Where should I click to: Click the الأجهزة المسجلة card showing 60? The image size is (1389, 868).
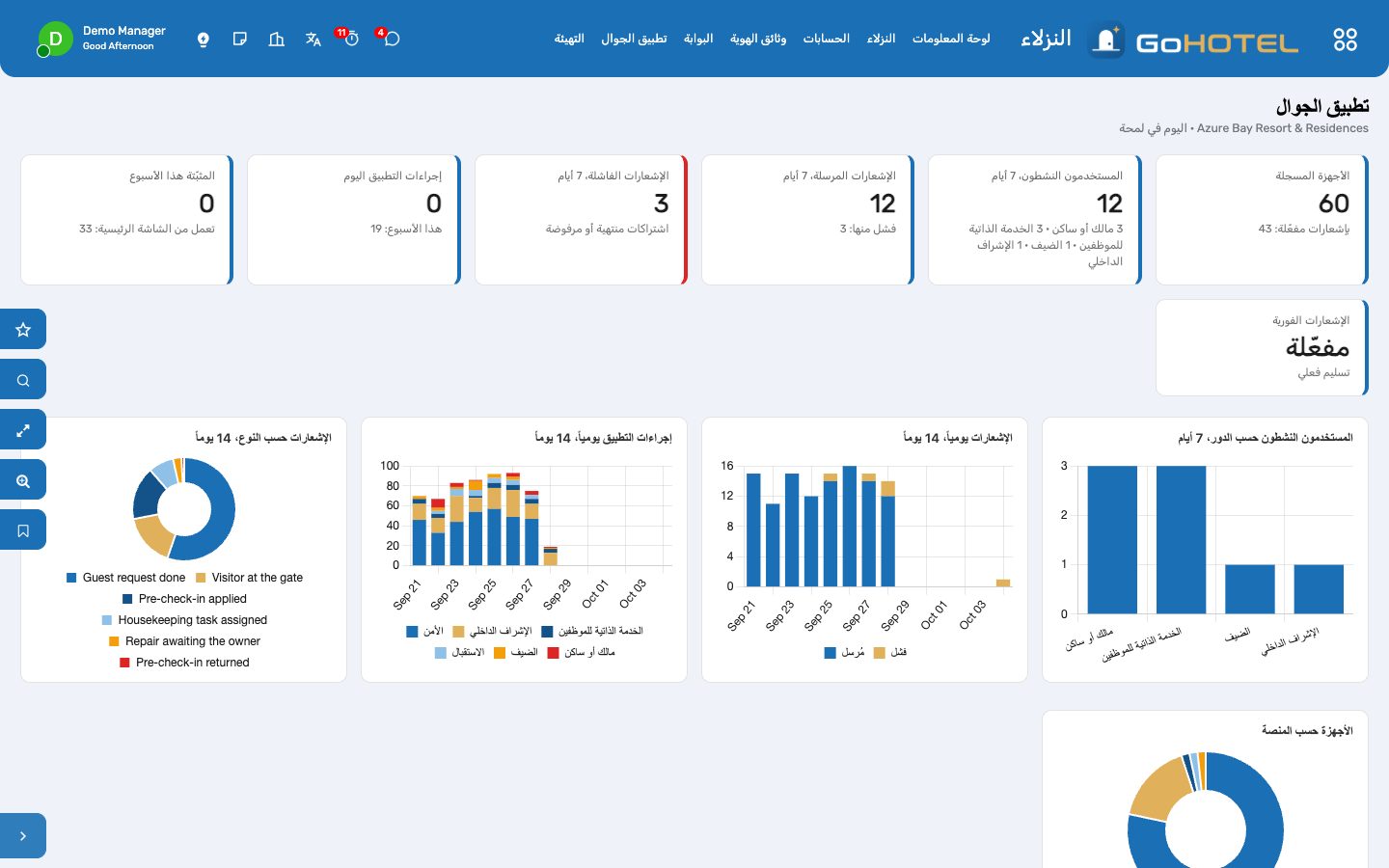[x=1262, y=220]
